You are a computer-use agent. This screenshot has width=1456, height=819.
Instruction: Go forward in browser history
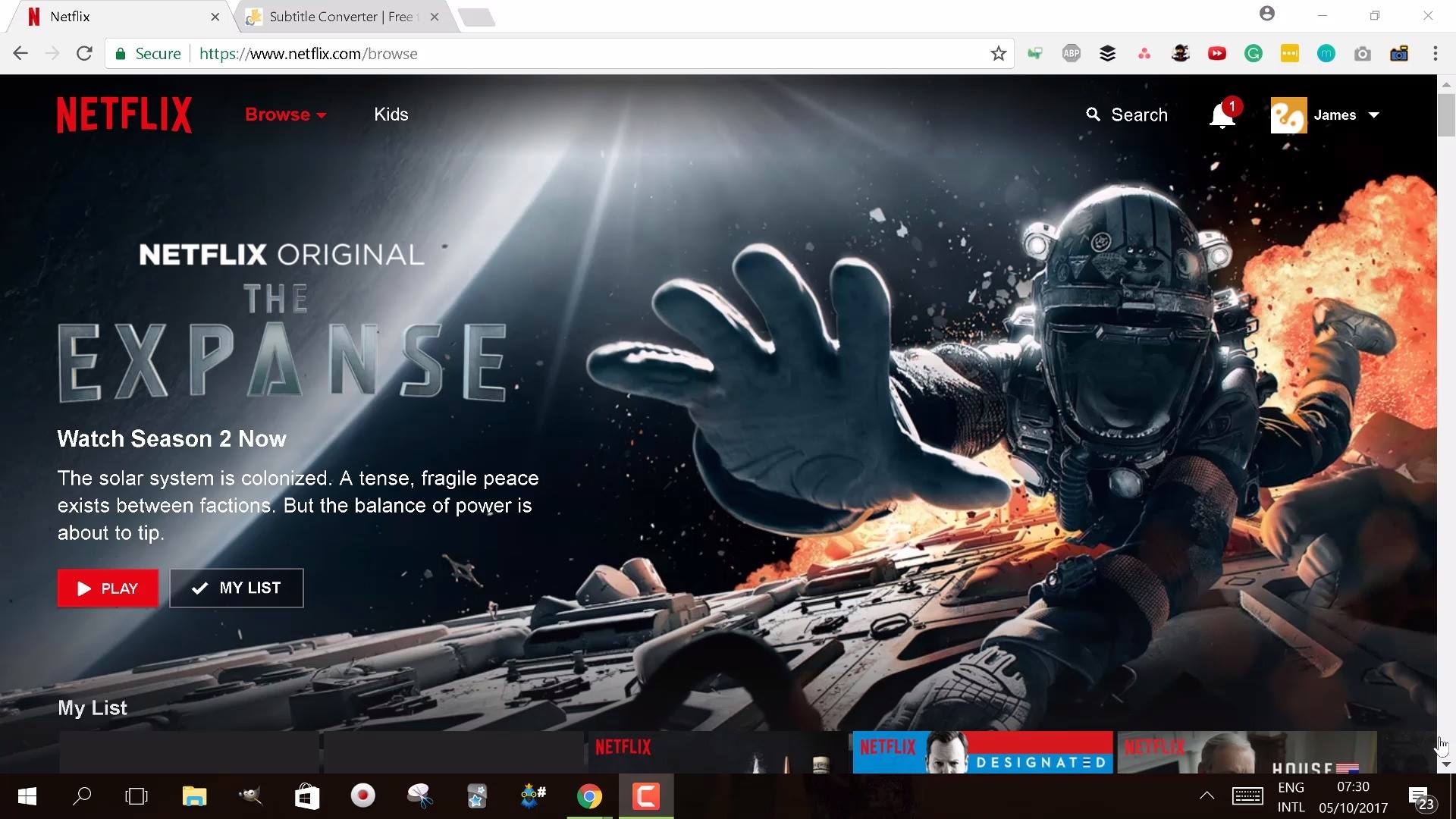point(52,53)
